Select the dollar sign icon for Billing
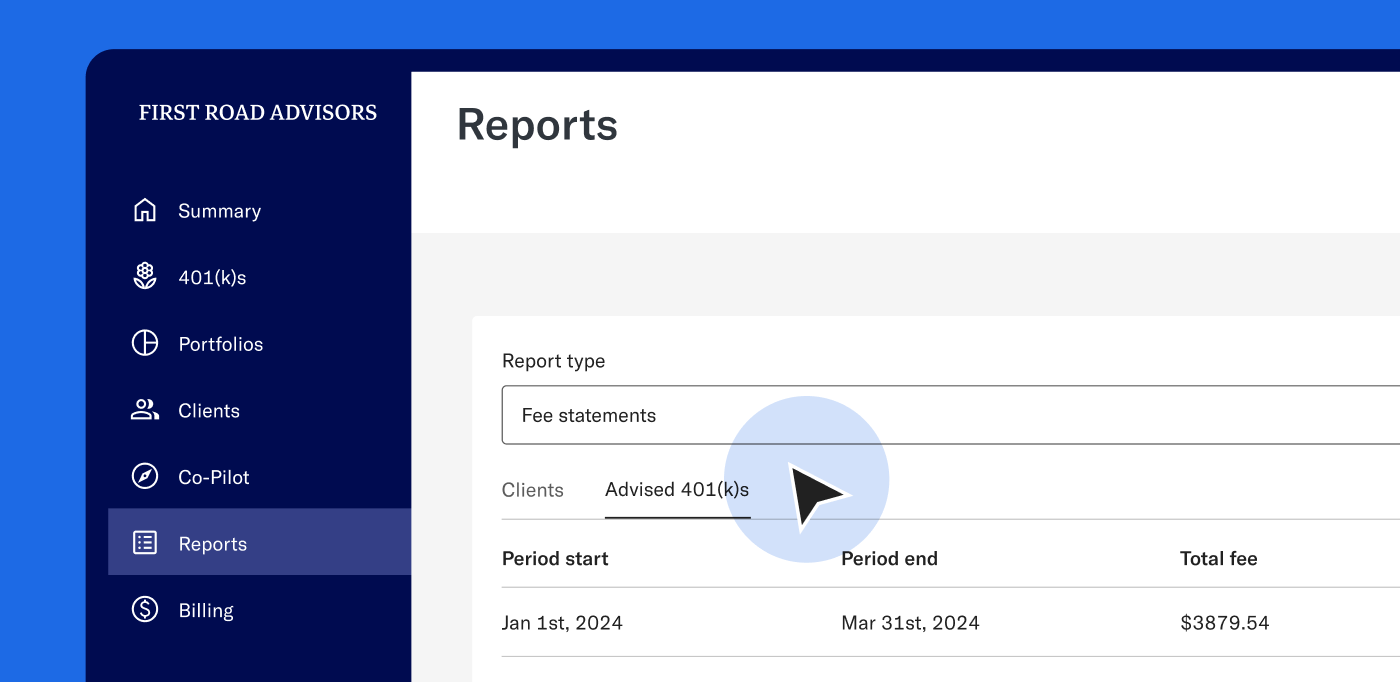The width and height of the screenshot is (1400, 682). click(x=145, y=610)
